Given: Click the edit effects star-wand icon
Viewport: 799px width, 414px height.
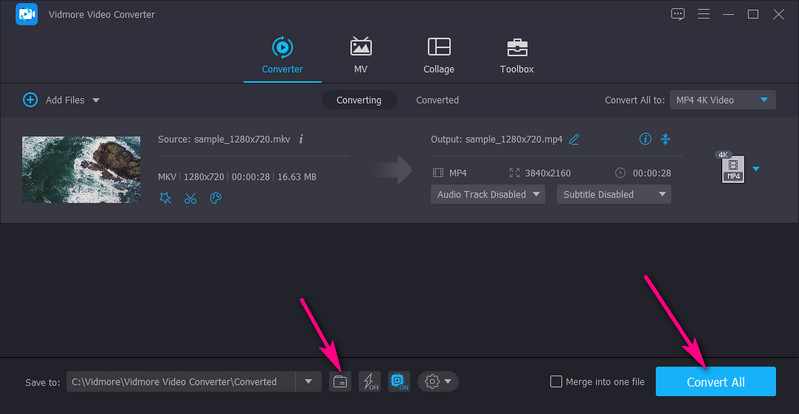Looking at the screenshot, I should [x=166, y=198].
